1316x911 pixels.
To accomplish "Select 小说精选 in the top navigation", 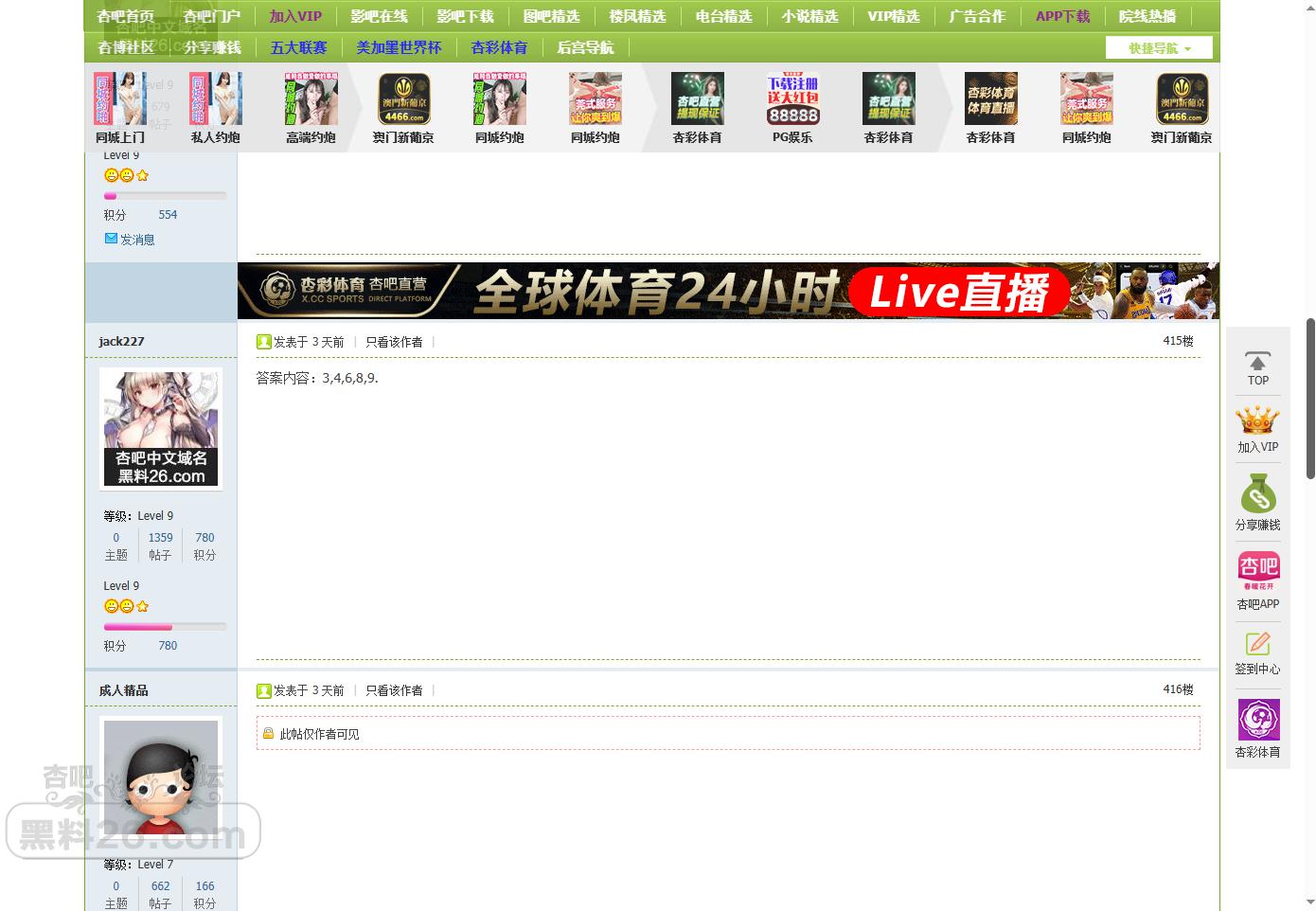I will [x=809, y=16].
